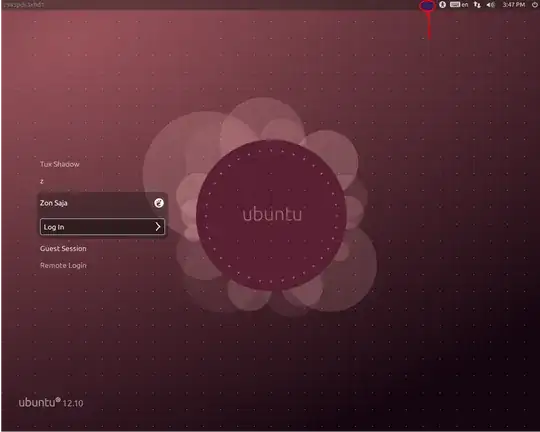This screenshot has width=540, height=432.
Task: Choose Remote Login option
Action: [x=63, y=265]
